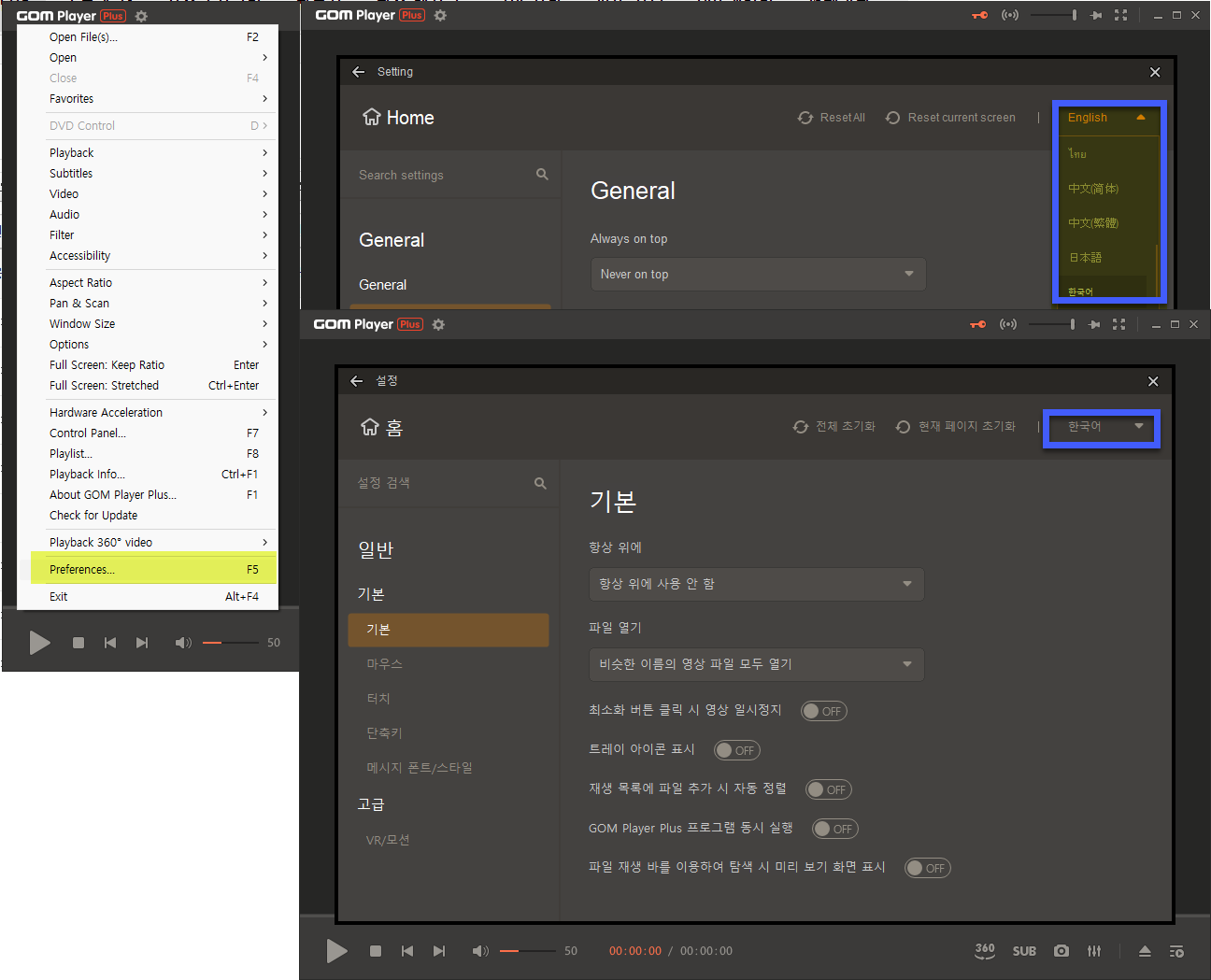
Task: Click the 홈 home icon in the Korean settings
Action: [370, 427]
